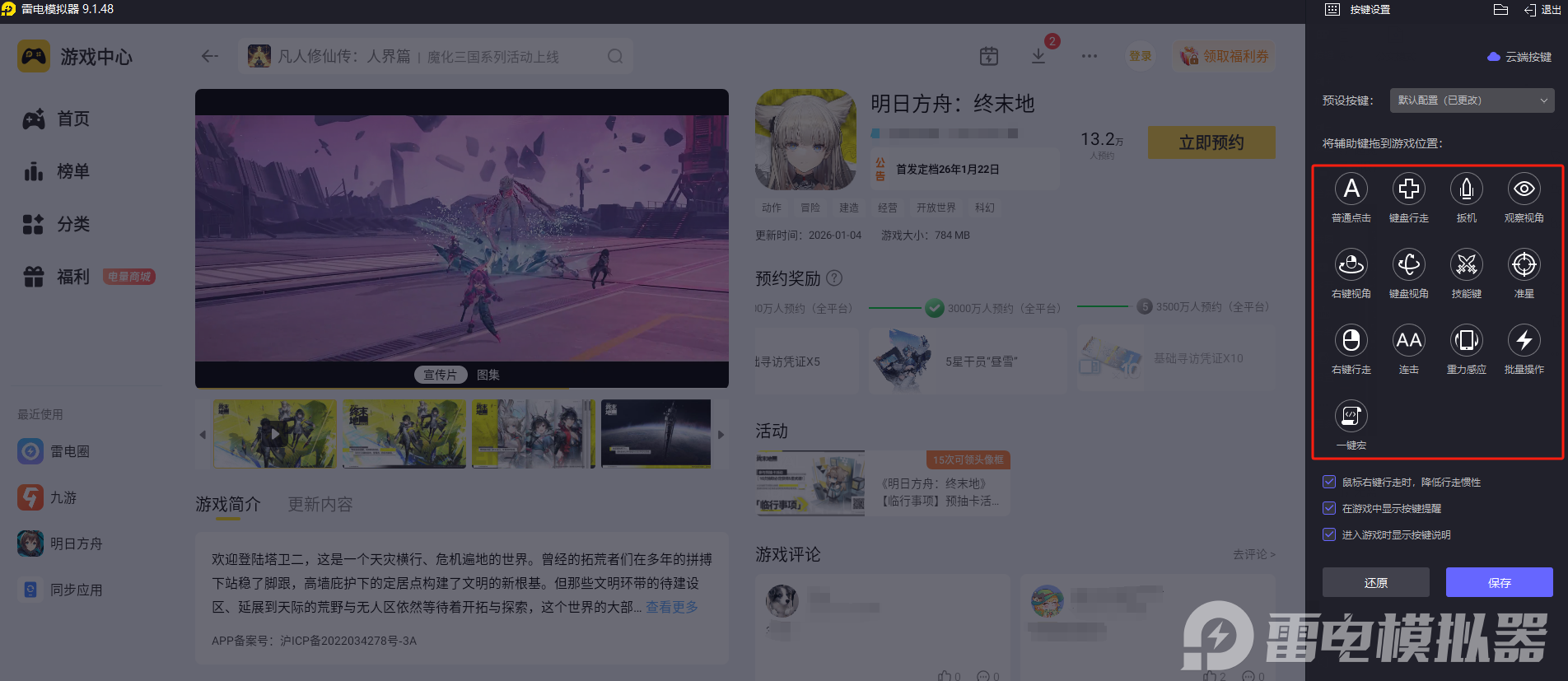Screen dimensions: 1568x681
Task: Choose the 准星 crosshair icon
Action: 1524,264
